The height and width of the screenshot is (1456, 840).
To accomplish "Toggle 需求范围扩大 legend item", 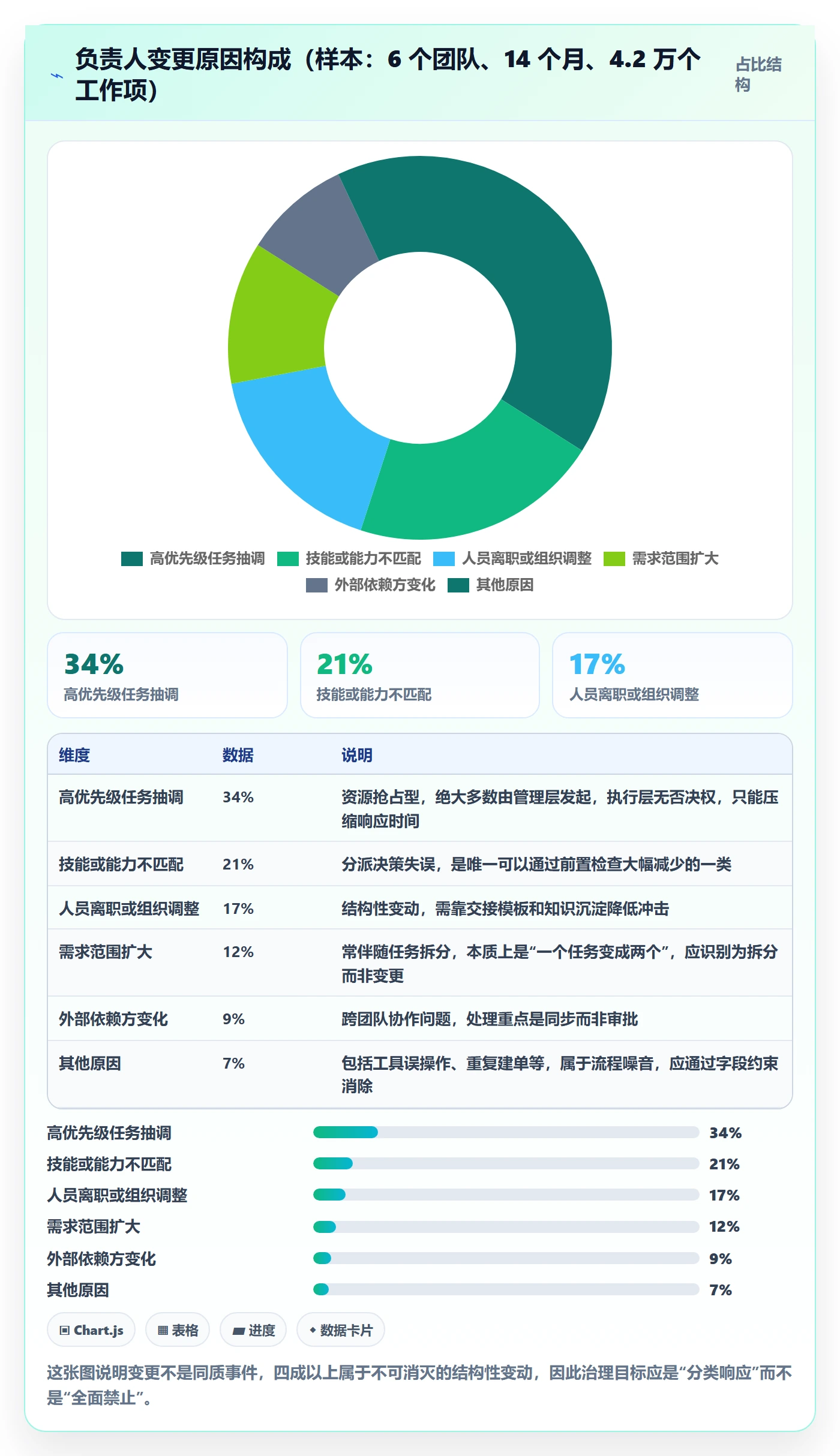I will [661, 559].
